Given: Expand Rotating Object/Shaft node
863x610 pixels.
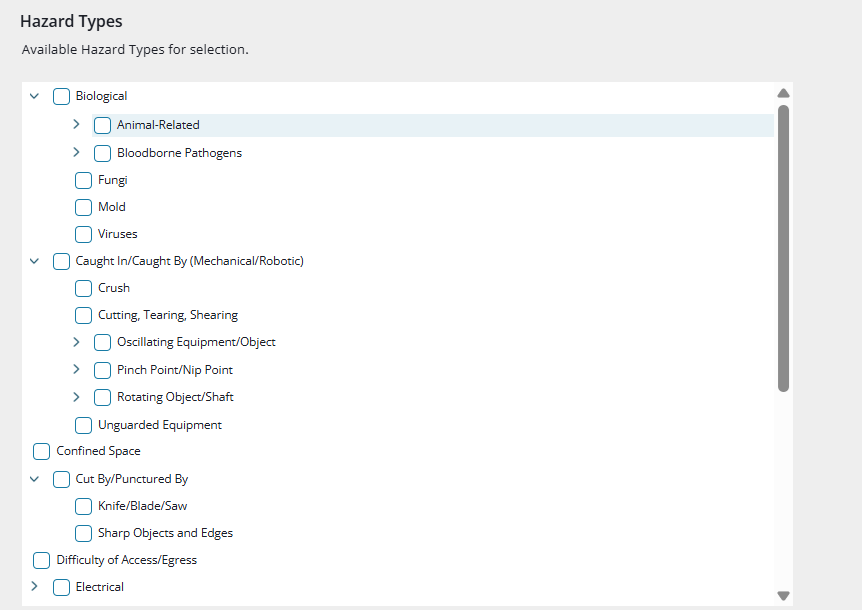Looking at the screenshot, I should click(76, 397).
